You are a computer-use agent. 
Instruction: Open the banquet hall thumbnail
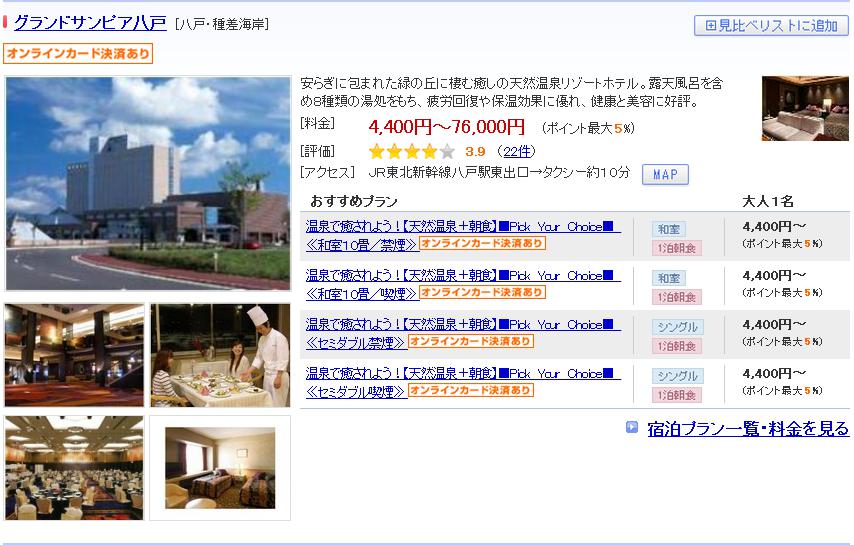pos(74,468)
